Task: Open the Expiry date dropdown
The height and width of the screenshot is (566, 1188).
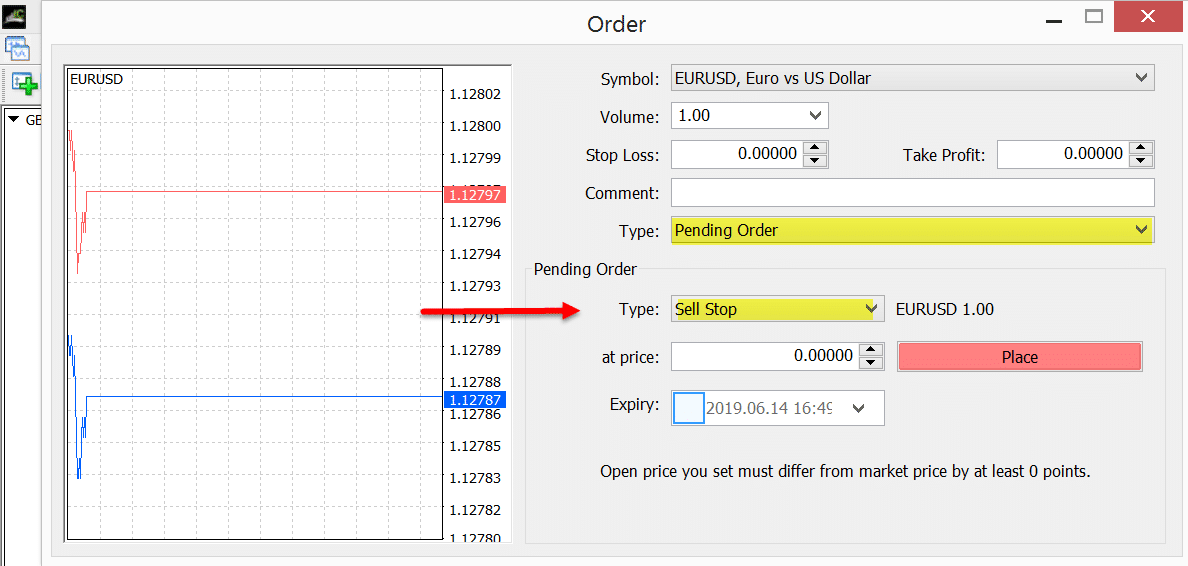Action: point(858,408)
